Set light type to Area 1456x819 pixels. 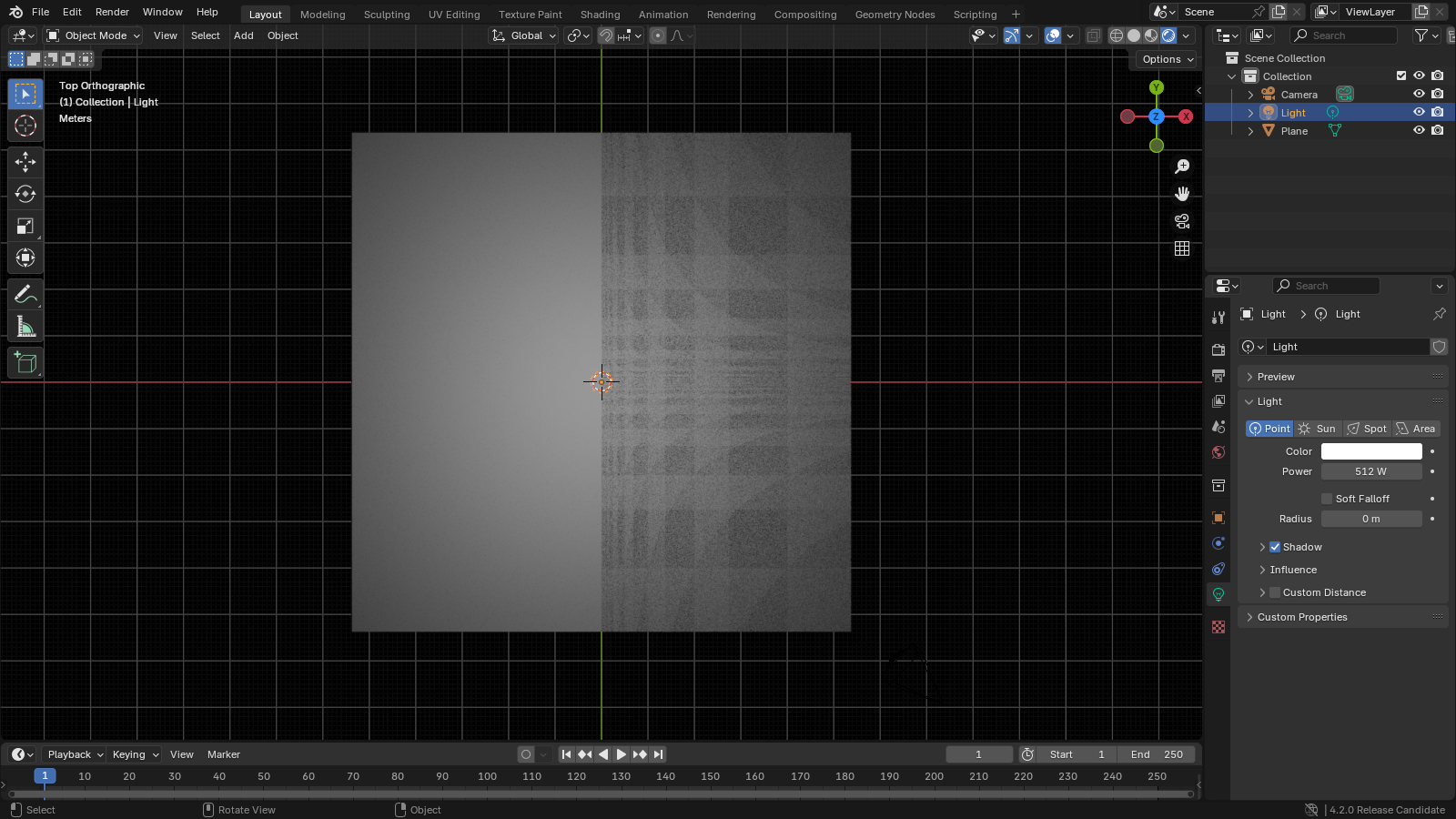[x=1416, y=429]
